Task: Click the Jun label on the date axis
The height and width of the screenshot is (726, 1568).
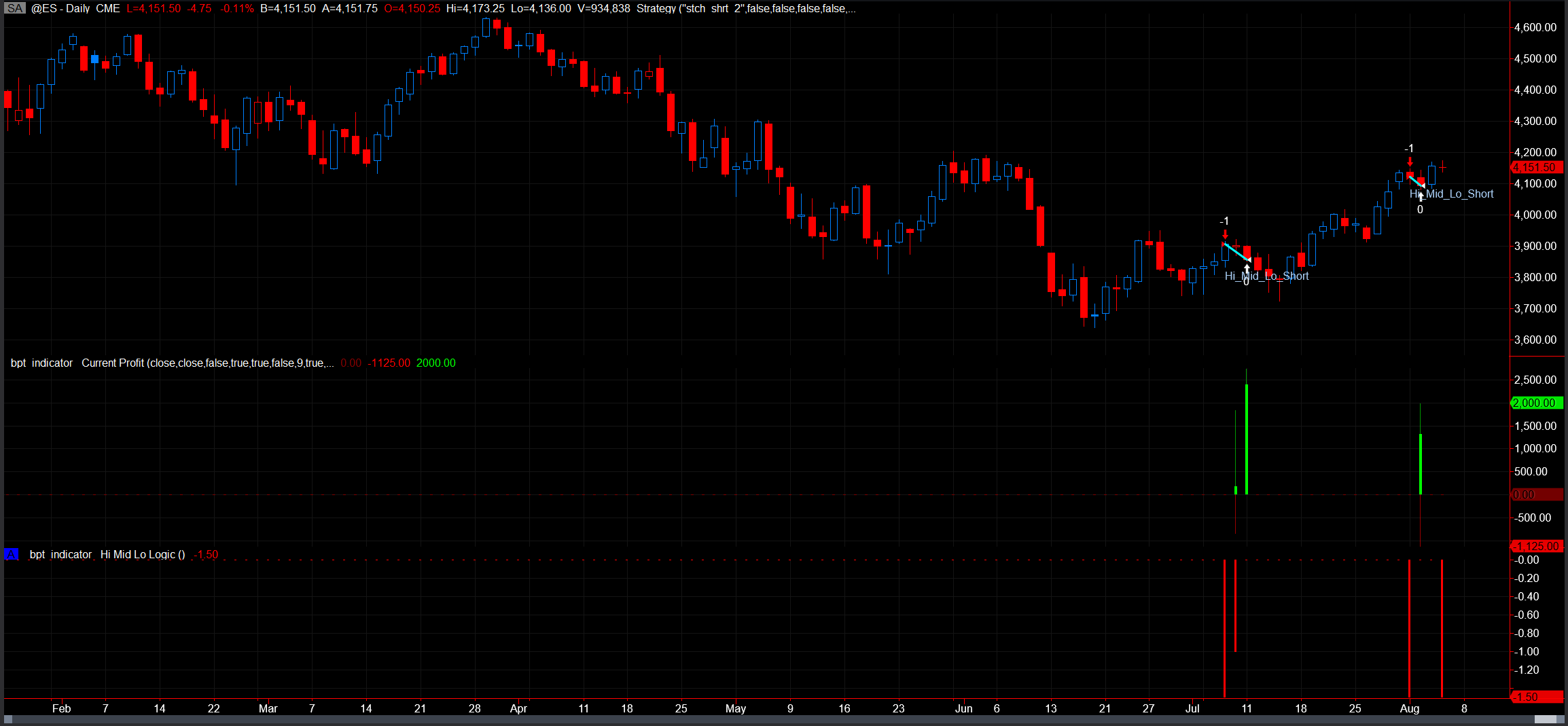Action: [963, 708]
